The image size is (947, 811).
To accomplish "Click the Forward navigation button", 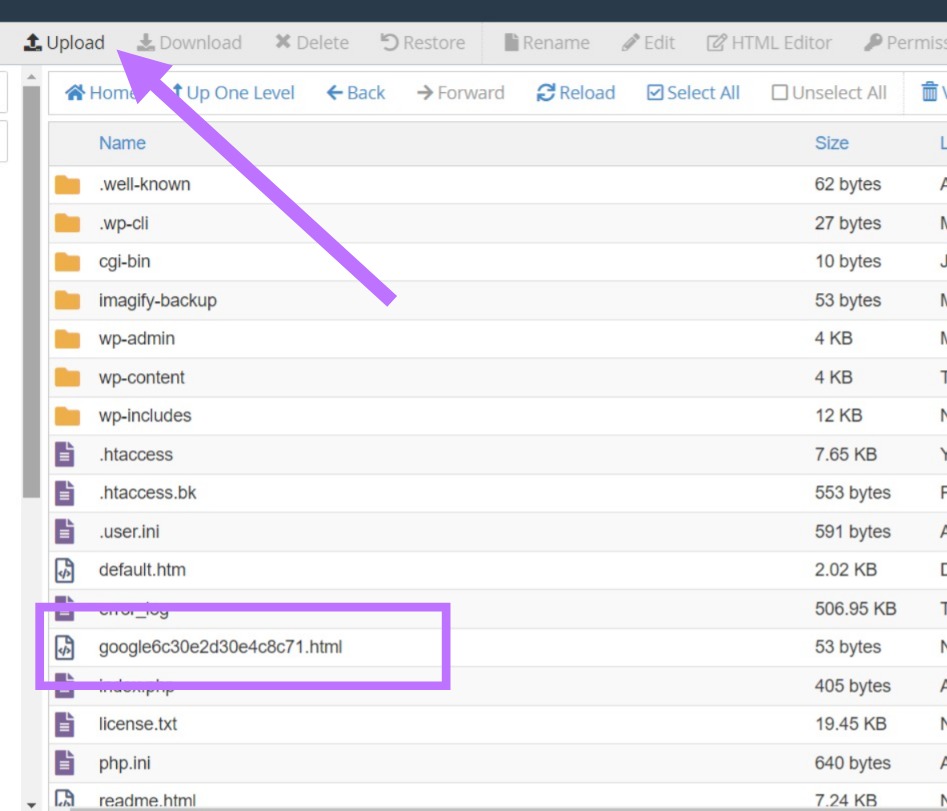I will [x=460, y=93].
